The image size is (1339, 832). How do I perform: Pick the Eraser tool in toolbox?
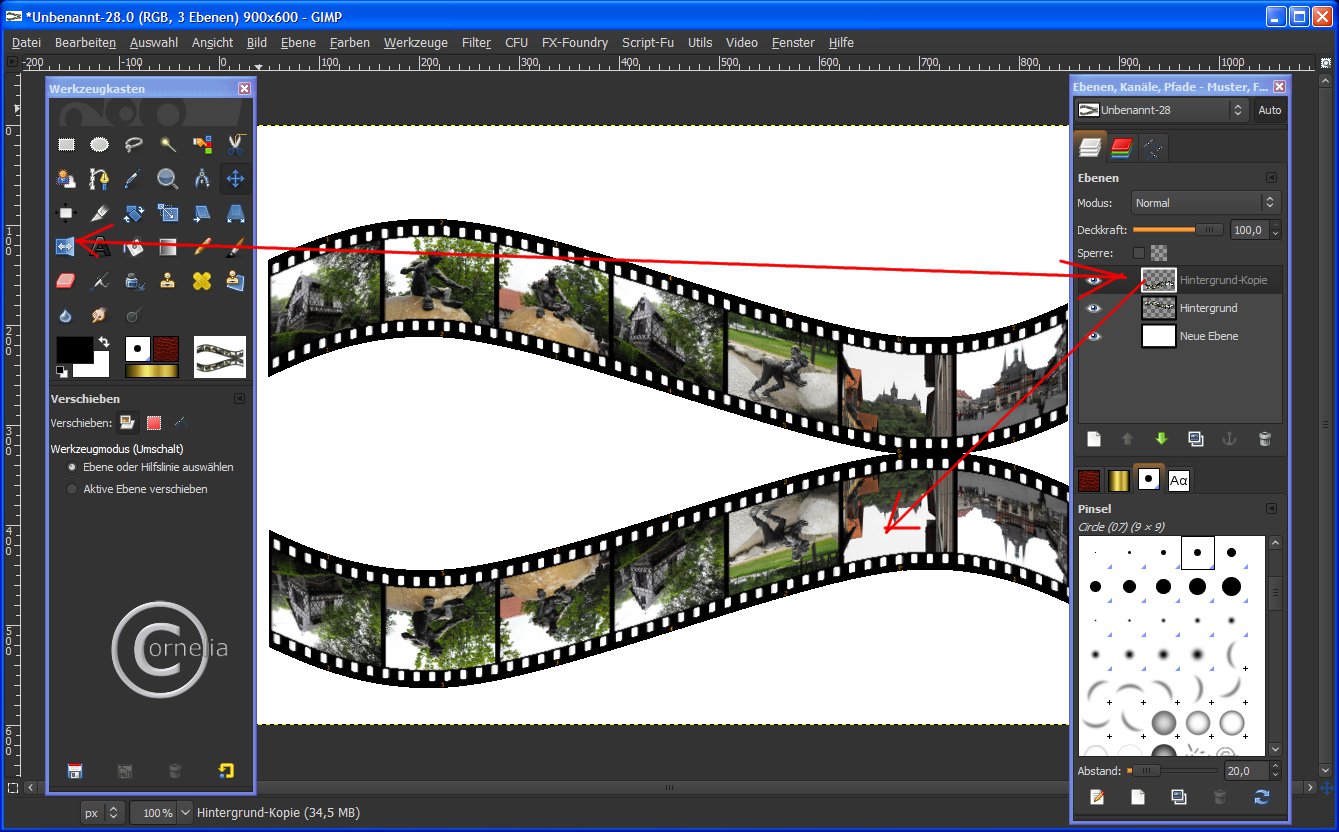click(x=66, y=281)
